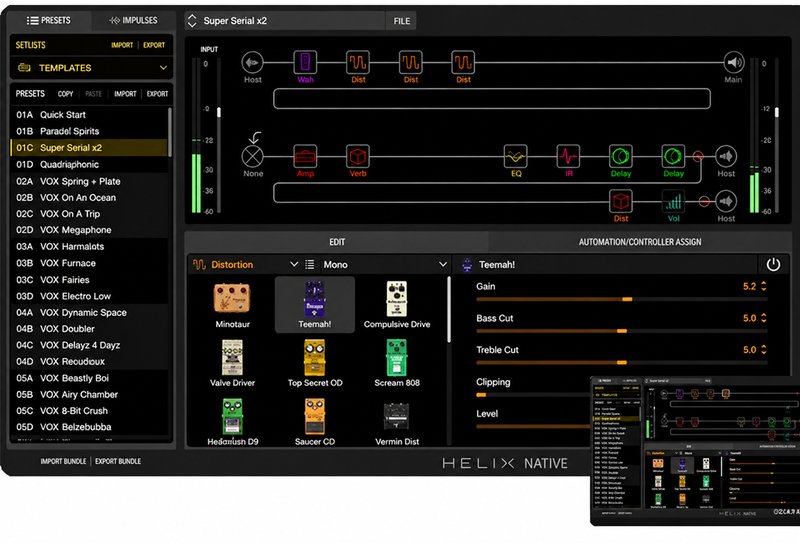Choose the Minotaur pedal model

pos(232,305)
